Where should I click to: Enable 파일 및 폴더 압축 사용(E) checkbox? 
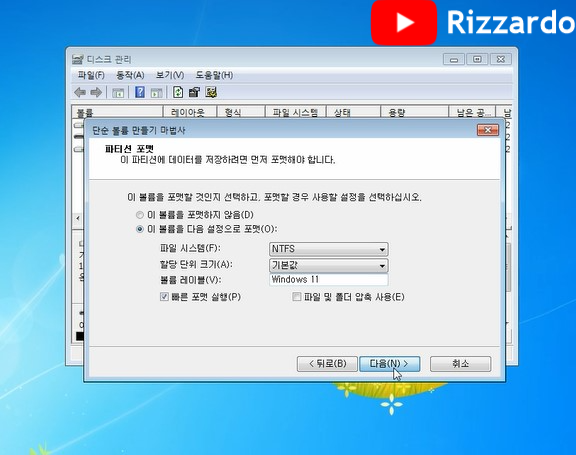point(296,297)
